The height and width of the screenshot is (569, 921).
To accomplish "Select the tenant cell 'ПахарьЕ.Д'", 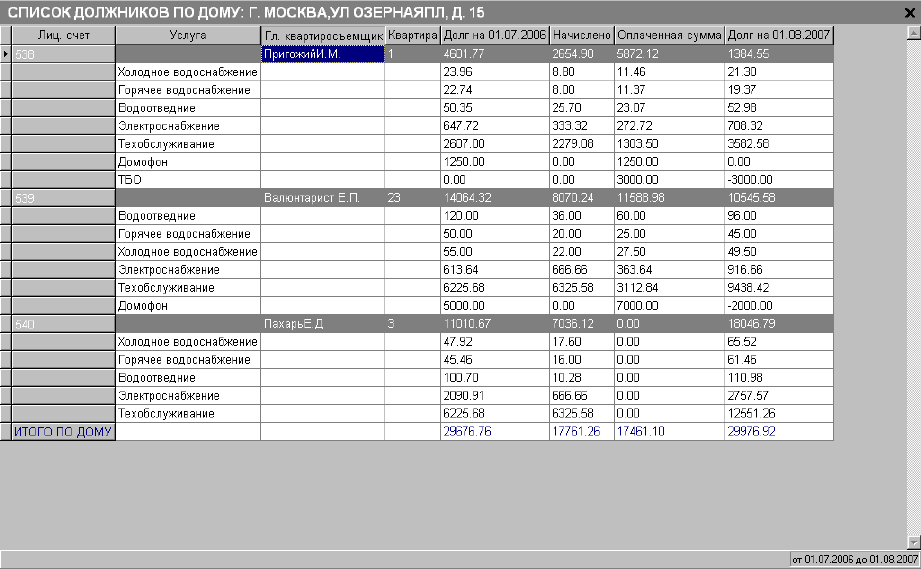I will (322, 324).
